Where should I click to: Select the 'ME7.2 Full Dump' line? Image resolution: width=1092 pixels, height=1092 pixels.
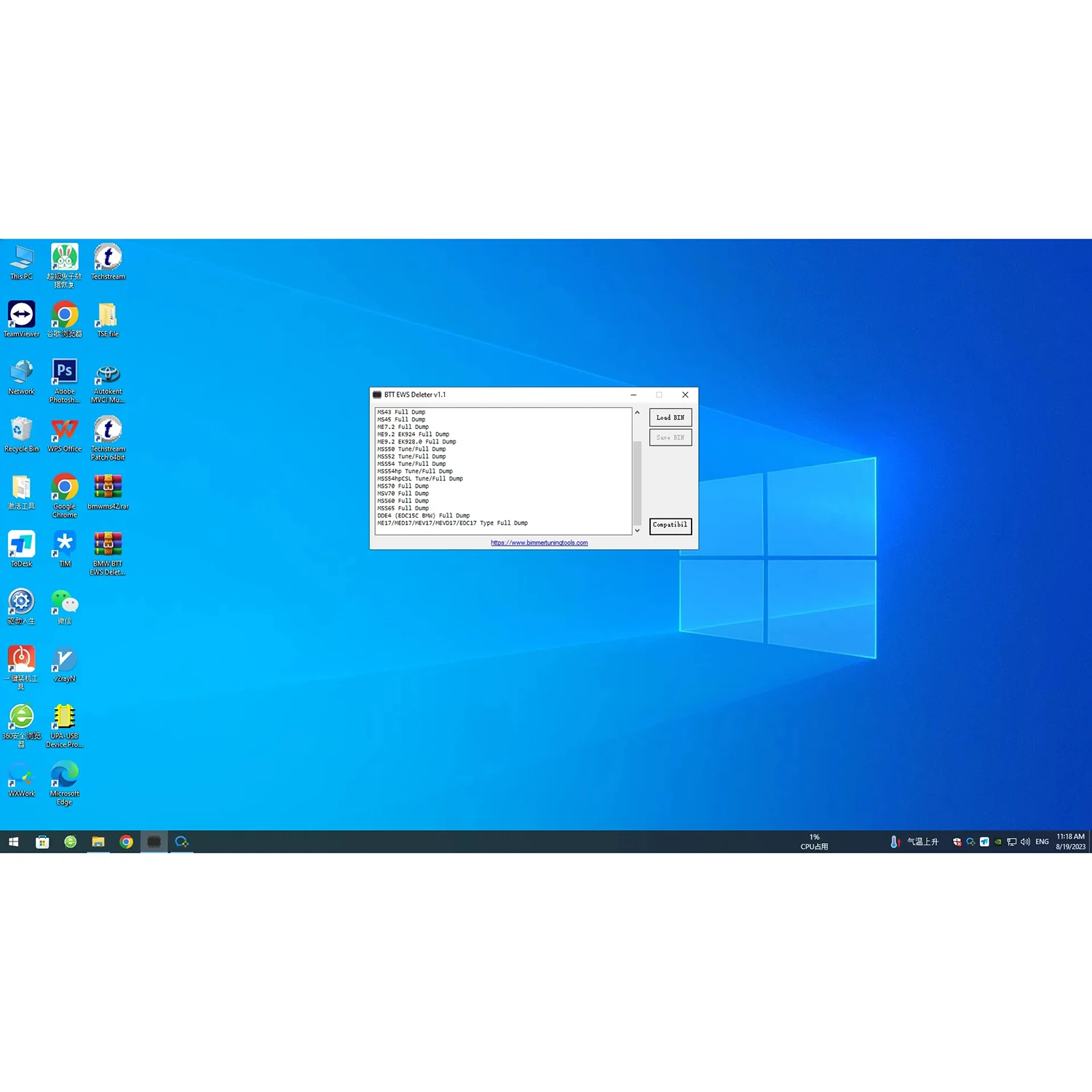coord(403,427)
